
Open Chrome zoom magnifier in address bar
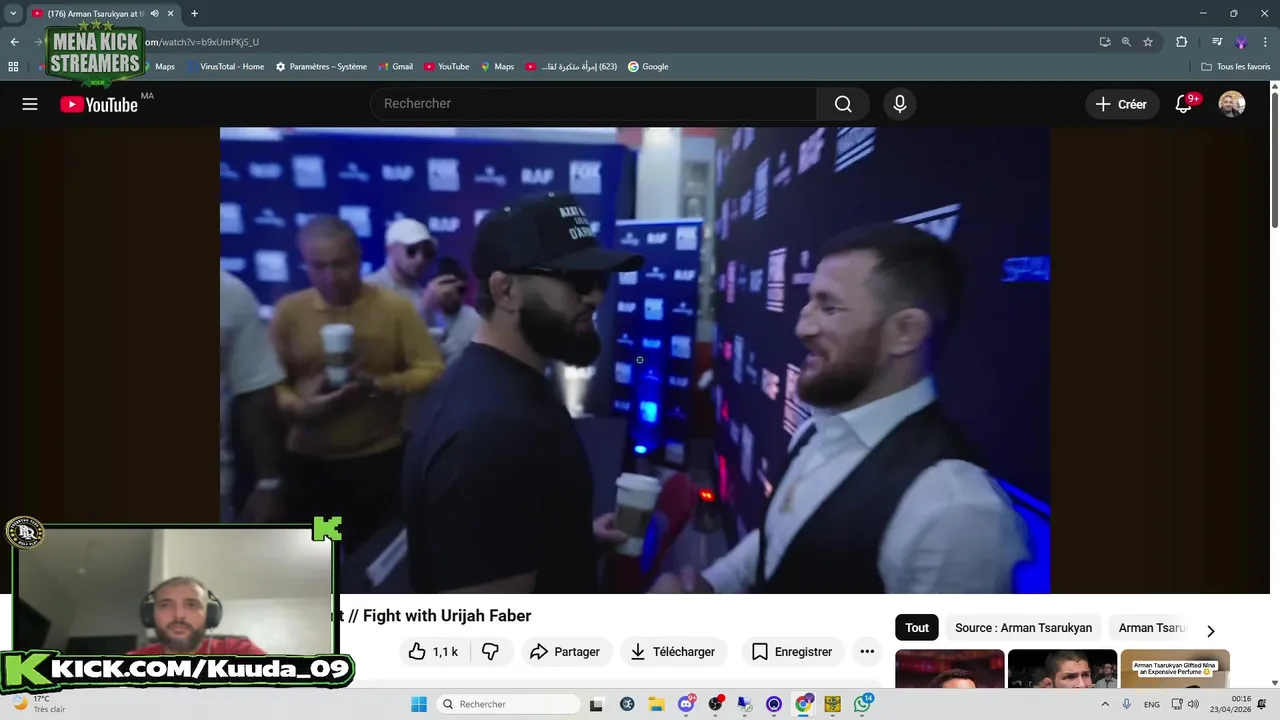[x=1126, y=42]
